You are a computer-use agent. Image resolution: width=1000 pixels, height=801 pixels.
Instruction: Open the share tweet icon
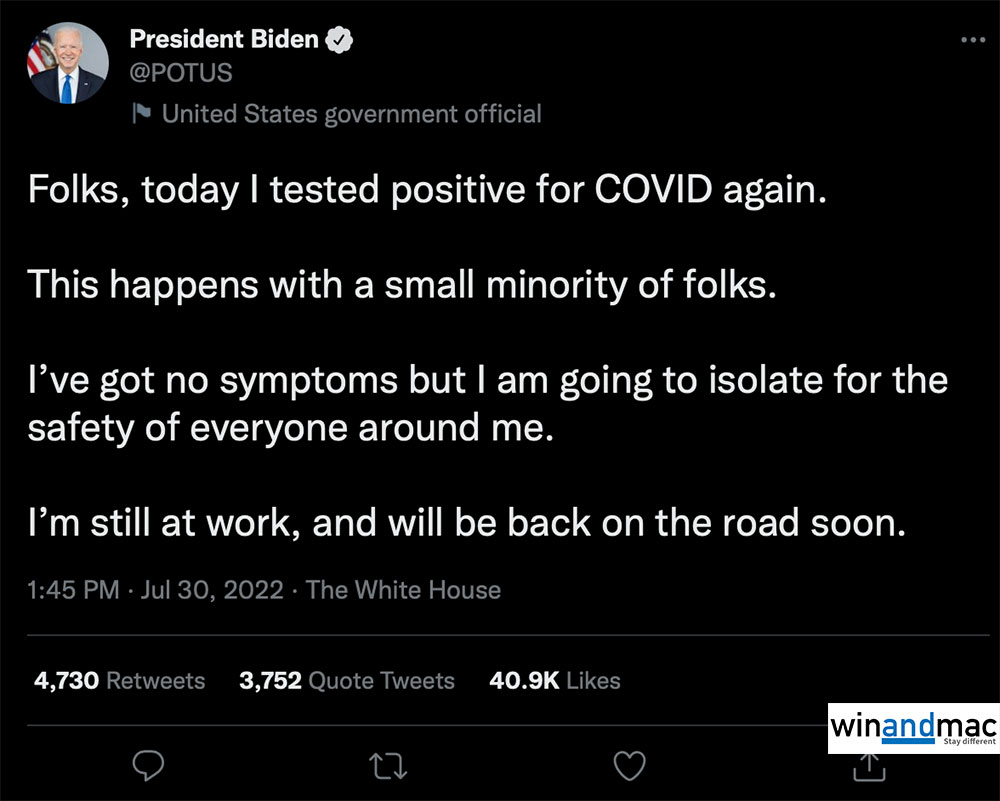point(871,766)
